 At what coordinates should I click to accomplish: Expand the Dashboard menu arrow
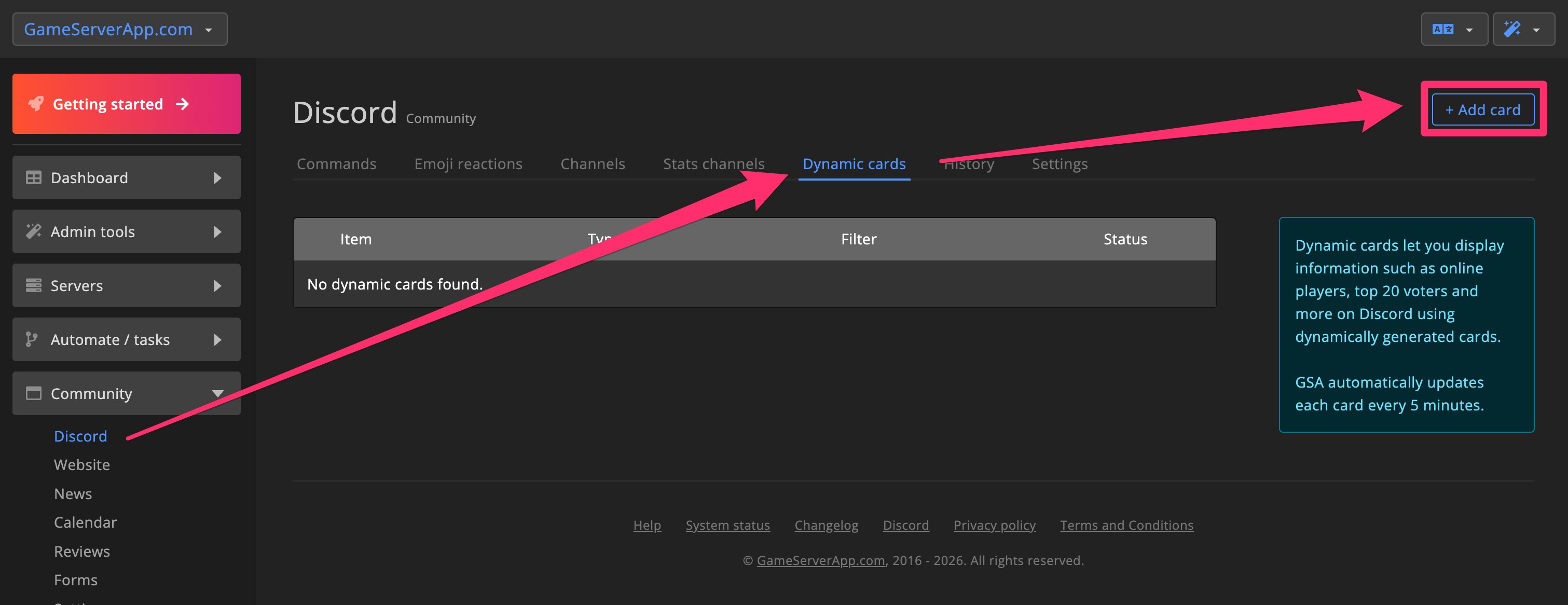tap(217, 178)
